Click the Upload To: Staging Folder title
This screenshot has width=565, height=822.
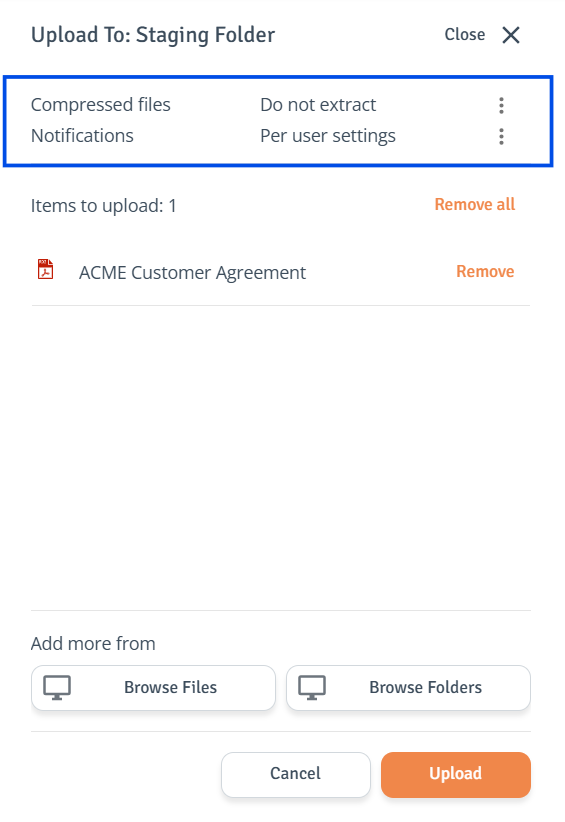pos(153,35)
